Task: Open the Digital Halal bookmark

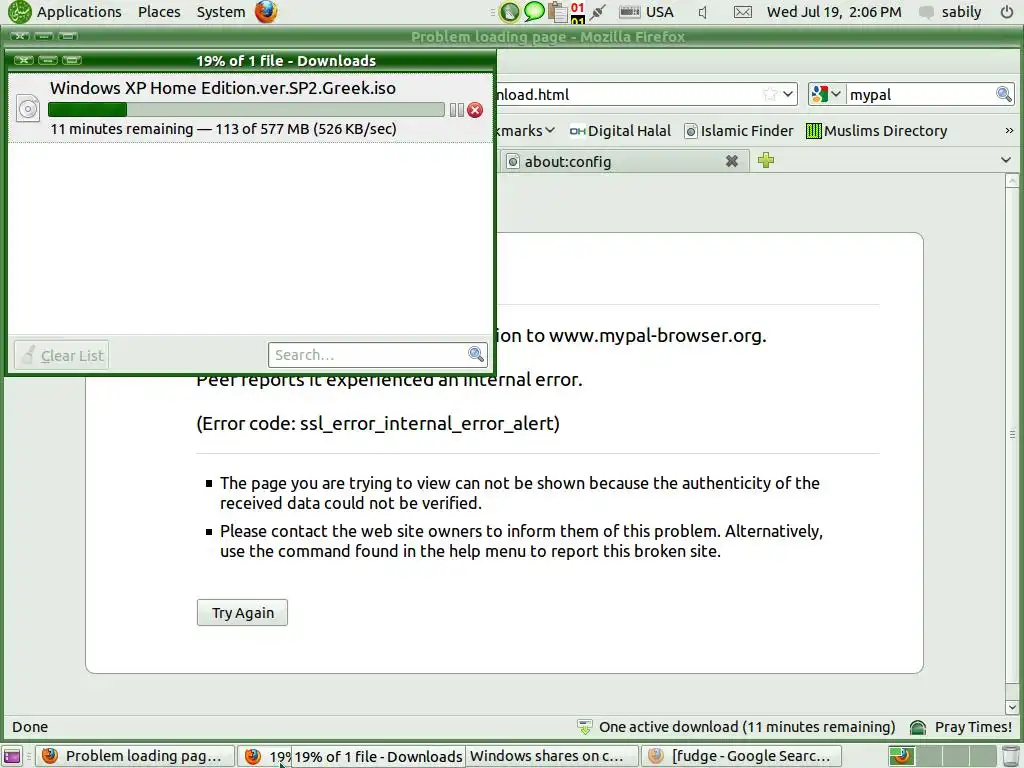Action: pos(620,131)
